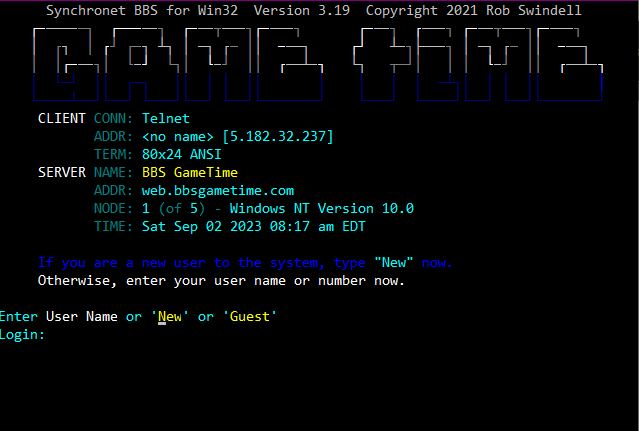
Task: Click the 'SERVER' section label
Action: point(62,172)
